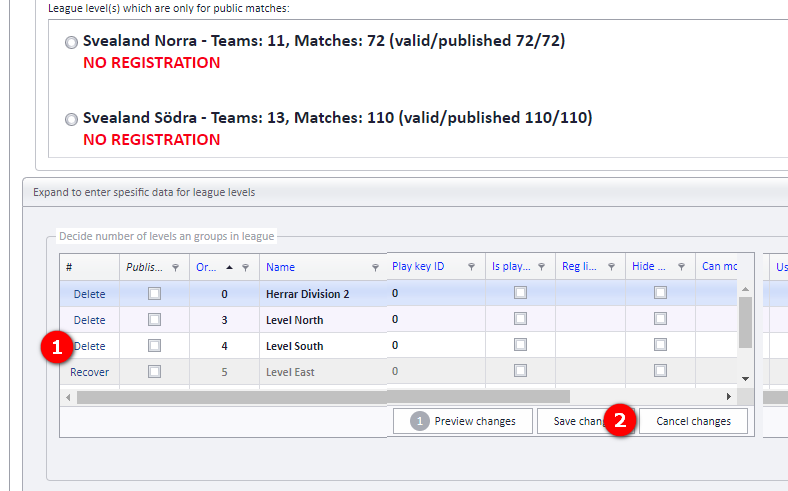Click the grid's vertical scrollbar up arrow
This screenshot has width=788, height=491.
tap(745, 289)
